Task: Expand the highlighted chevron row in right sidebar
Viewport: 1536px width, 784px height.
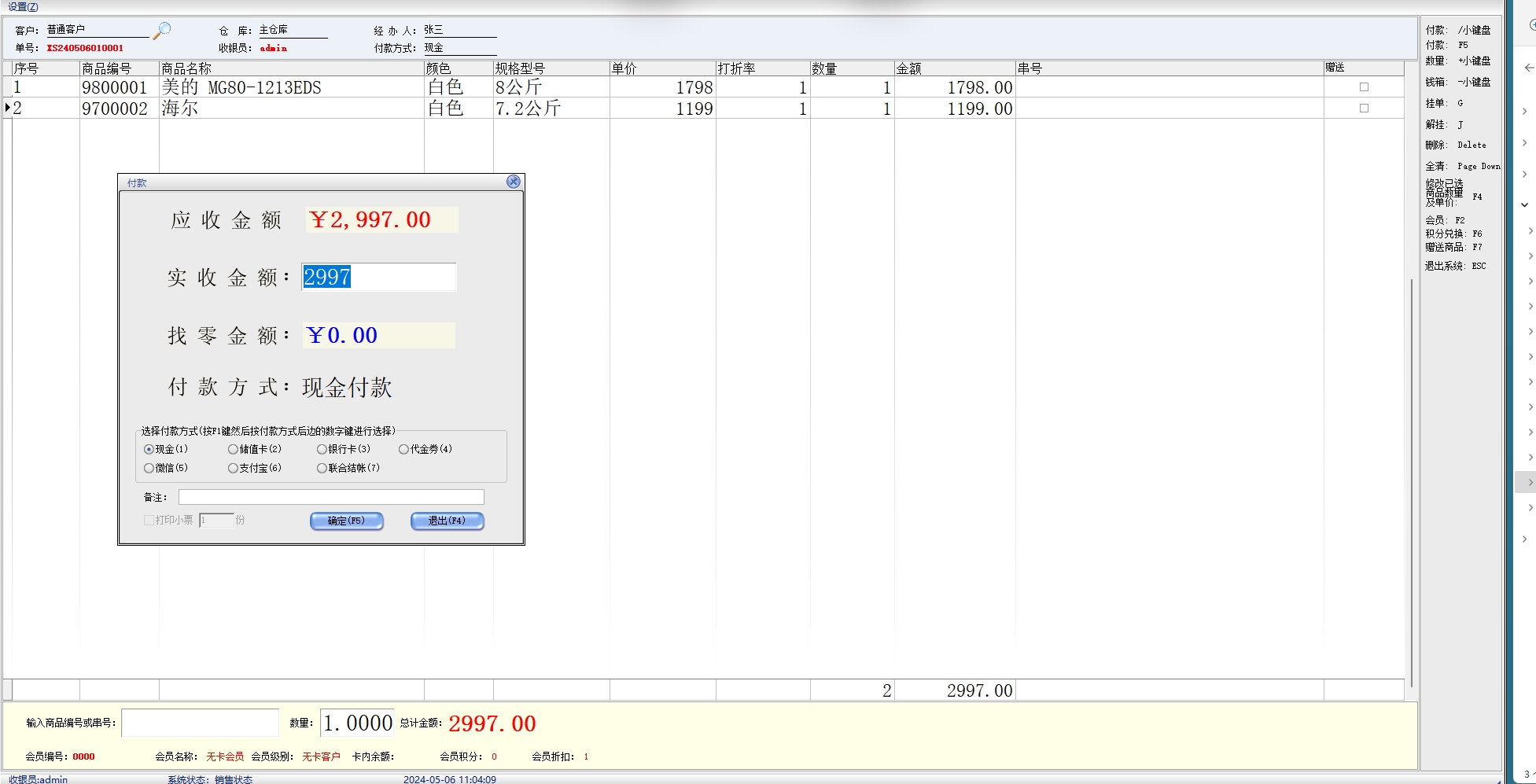Action: coord(1529,482)
